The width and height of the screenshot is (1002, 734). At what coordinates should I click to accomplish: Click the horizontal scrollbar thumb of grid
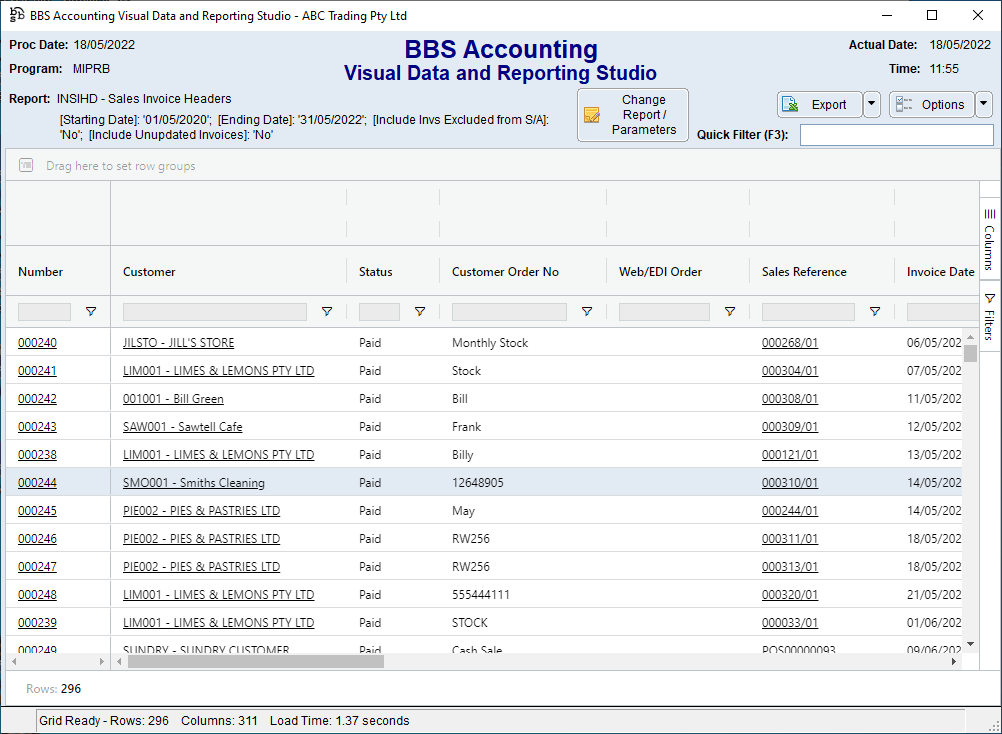255,662
